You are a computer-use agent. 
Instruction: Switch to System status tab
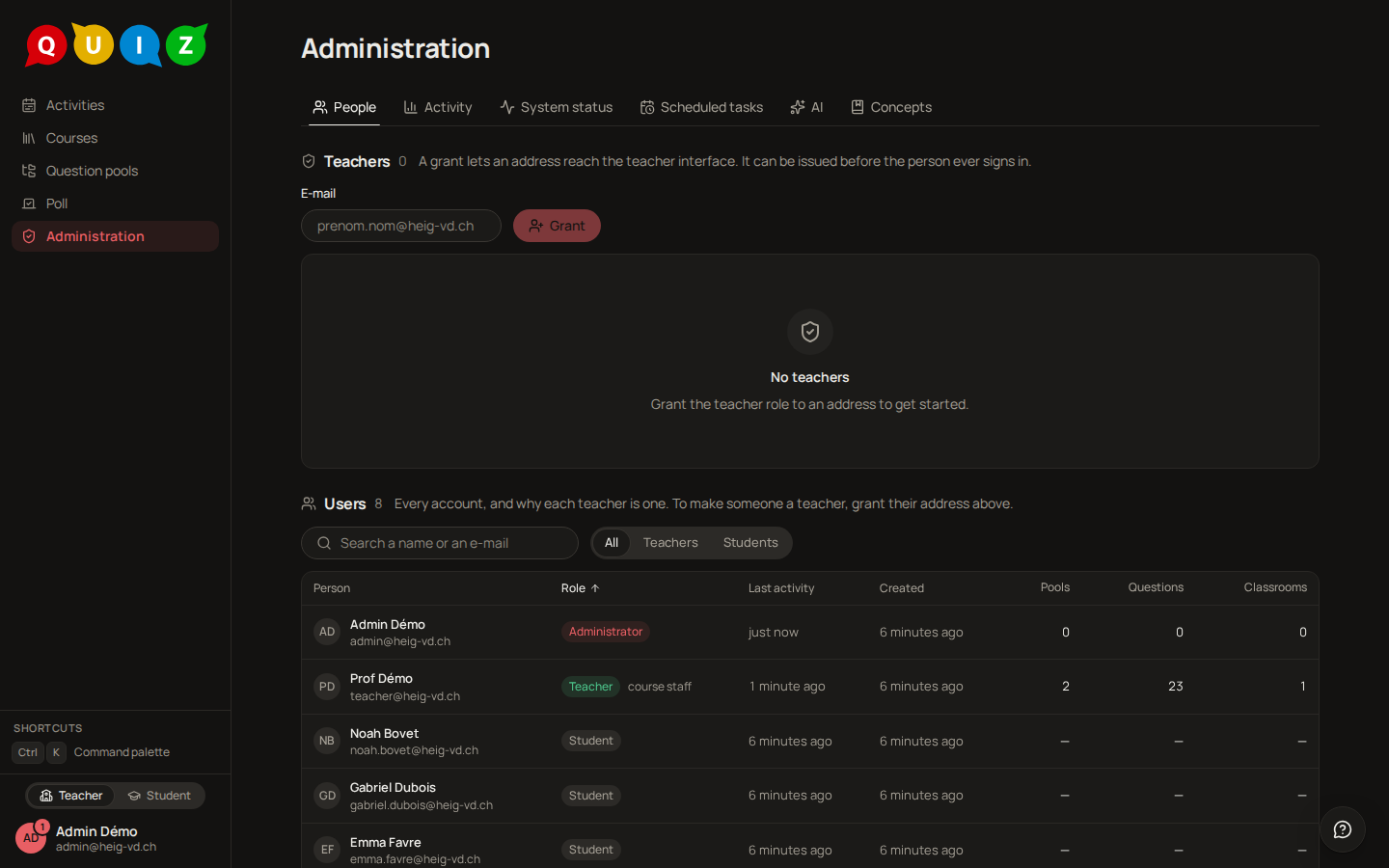(x=557, y=107)
